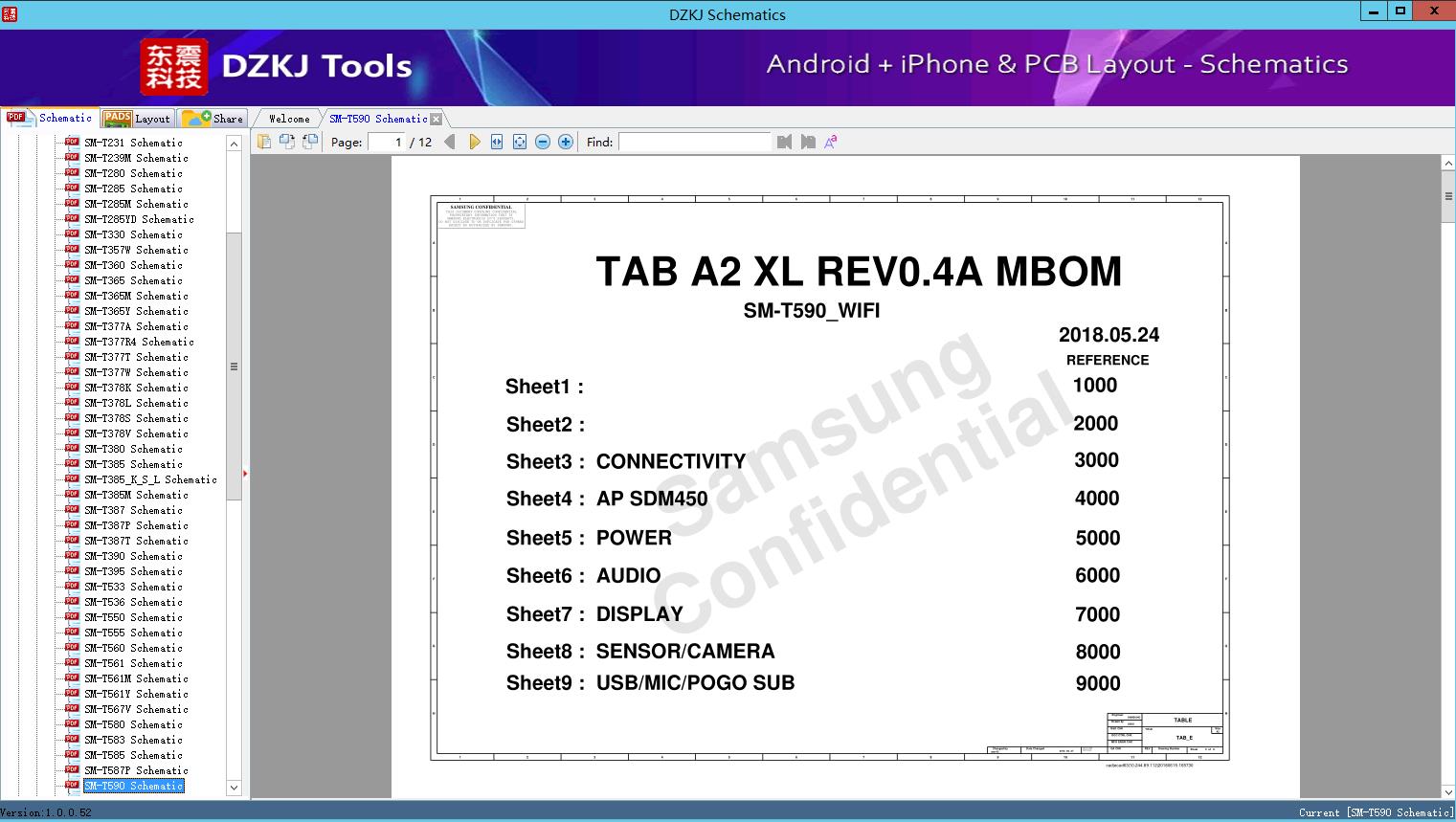Go to the next page
The image size is (1456, 822).
(x=474, y=142)
